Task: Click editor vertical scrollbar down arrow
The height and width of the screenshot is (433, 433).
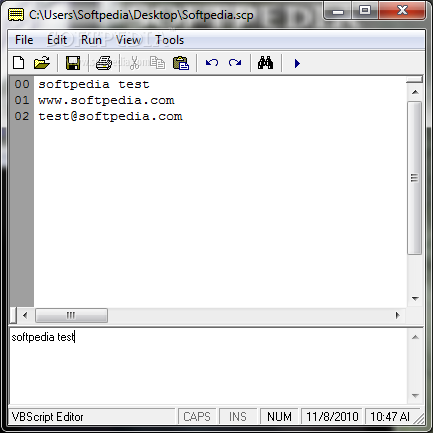Action: coord(415,299)
